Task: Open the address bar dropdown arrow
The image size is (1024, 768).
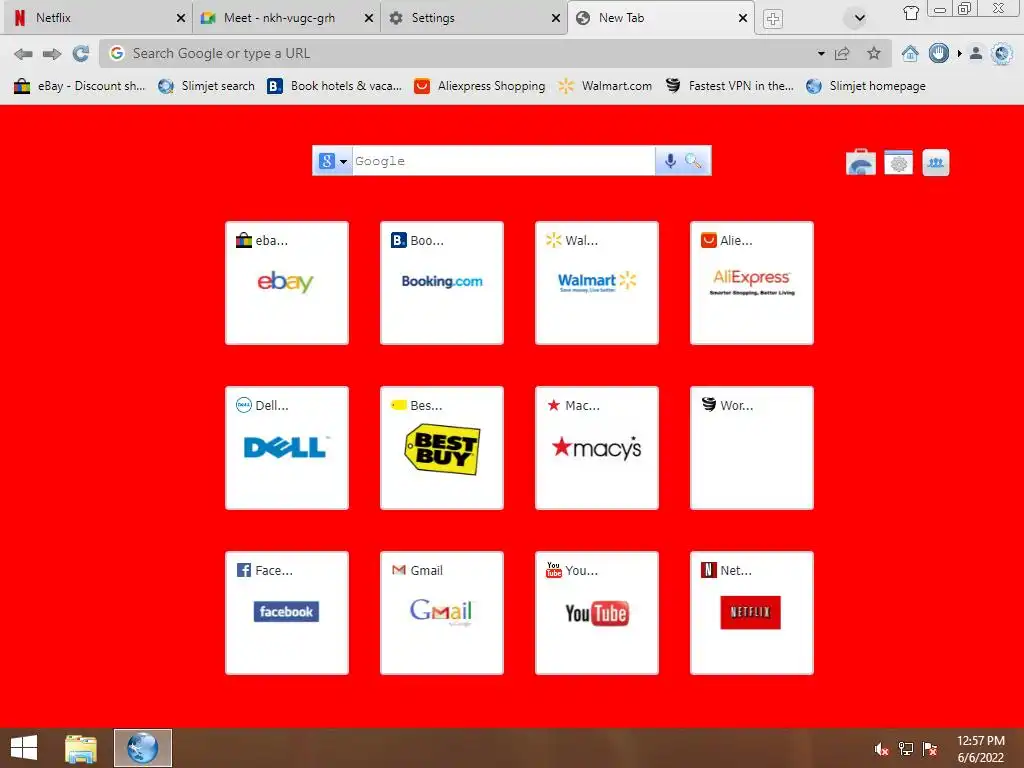Action: point(821,54)
